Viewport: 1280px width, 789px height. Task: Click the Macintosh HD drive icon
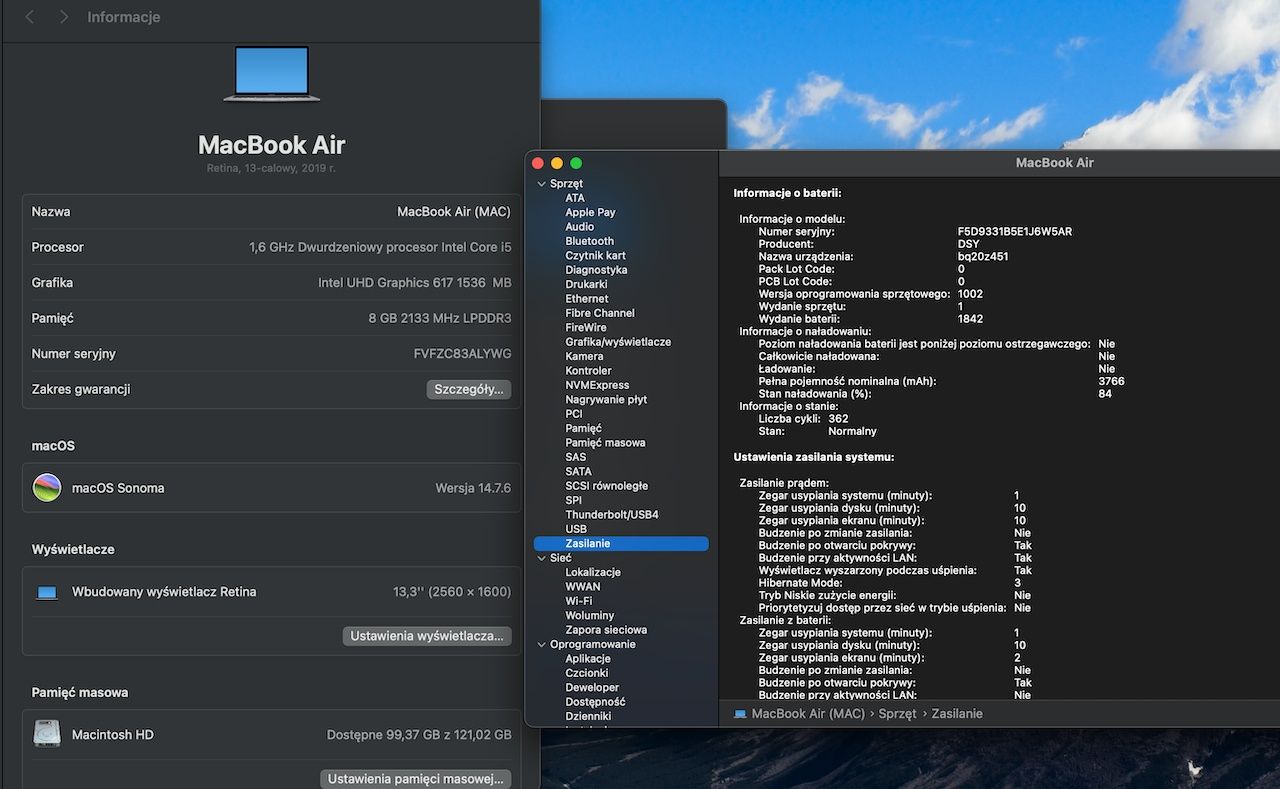pyautogui.click(x=47, y=734)
